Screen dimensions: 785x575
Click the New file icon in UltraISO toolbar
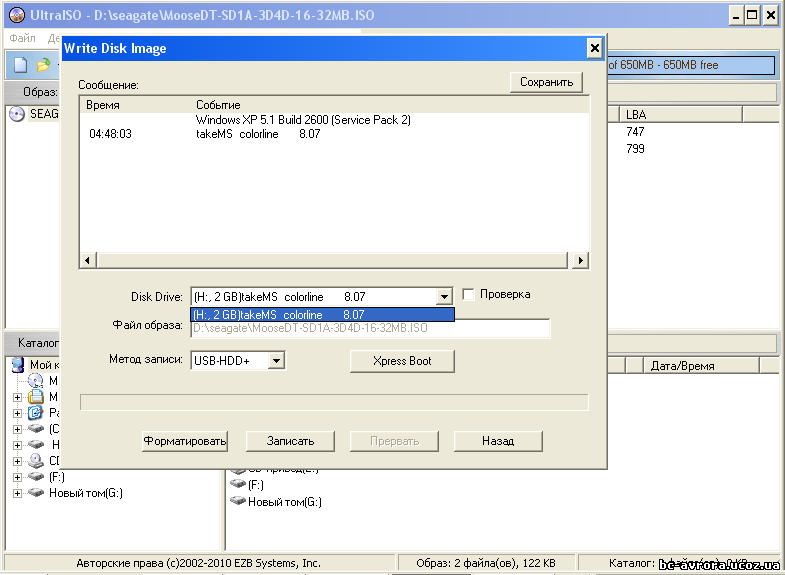coord(20,65)
